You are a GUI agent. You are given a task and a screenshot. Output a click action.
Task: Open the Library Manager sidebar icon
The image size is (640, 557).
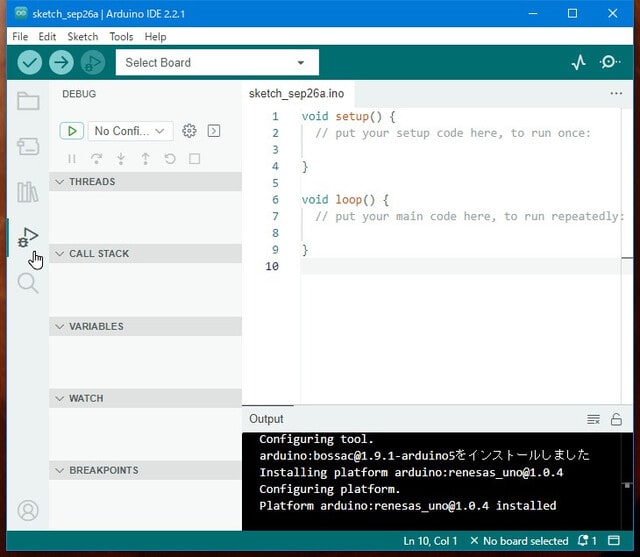tap(28, 192)
